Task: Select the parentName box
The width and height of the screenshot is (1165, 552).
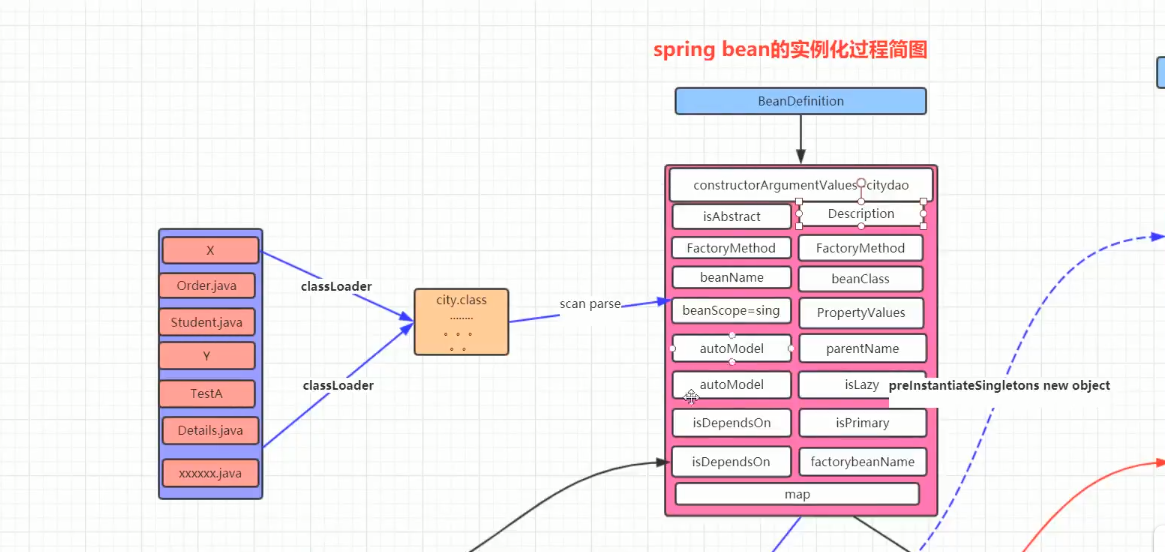Action: coord(863,348)
